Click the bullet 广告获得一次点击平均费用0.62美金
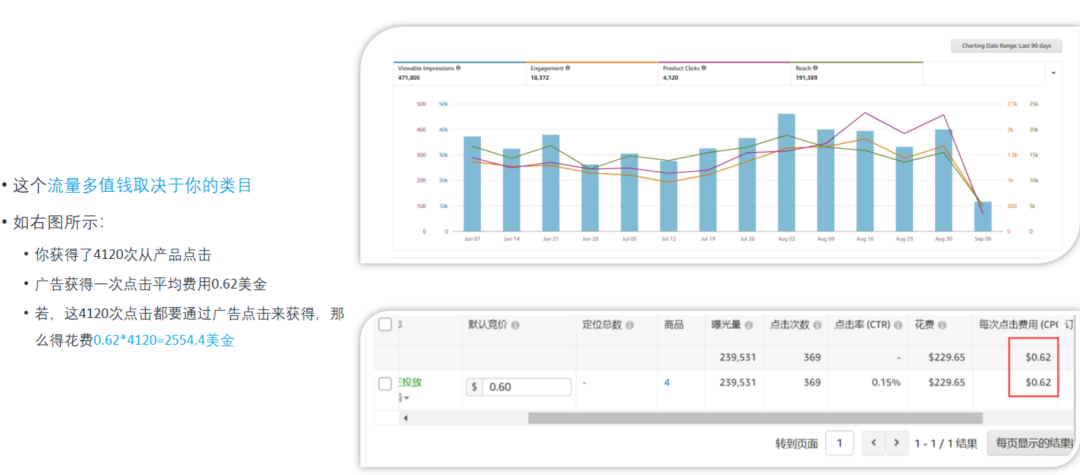Image resolution: width=1080 pixels, height=475 pixels. [150, 284]
